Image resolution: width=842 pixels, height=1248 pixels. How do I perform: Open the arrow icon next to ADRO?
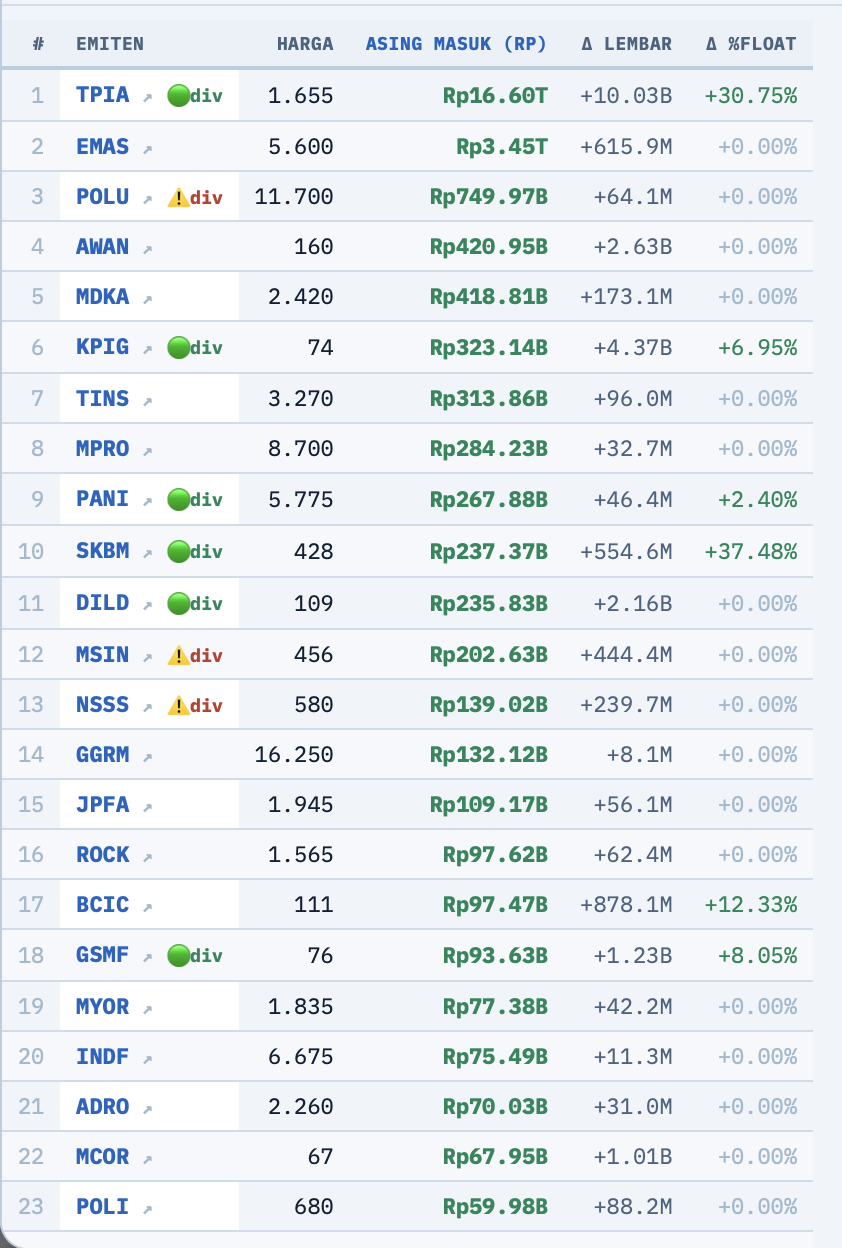147,1109
